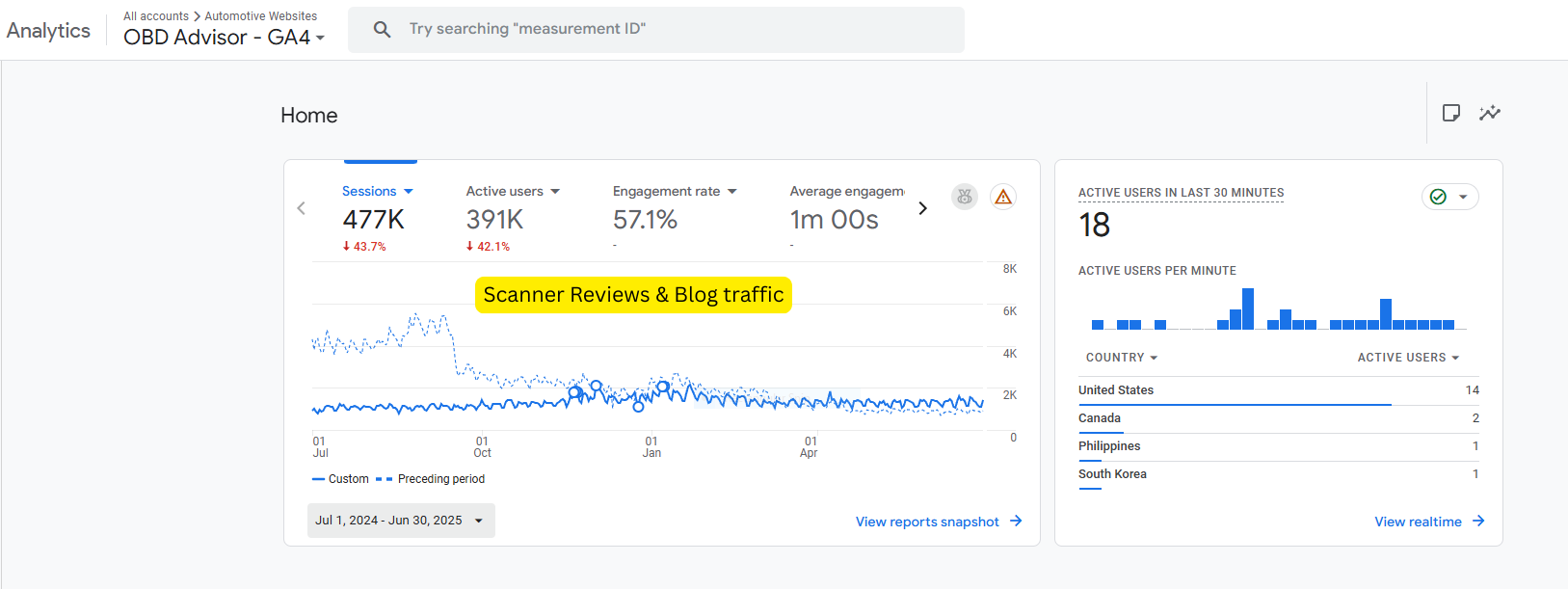Click the United States count of 14

[1472, 390]
